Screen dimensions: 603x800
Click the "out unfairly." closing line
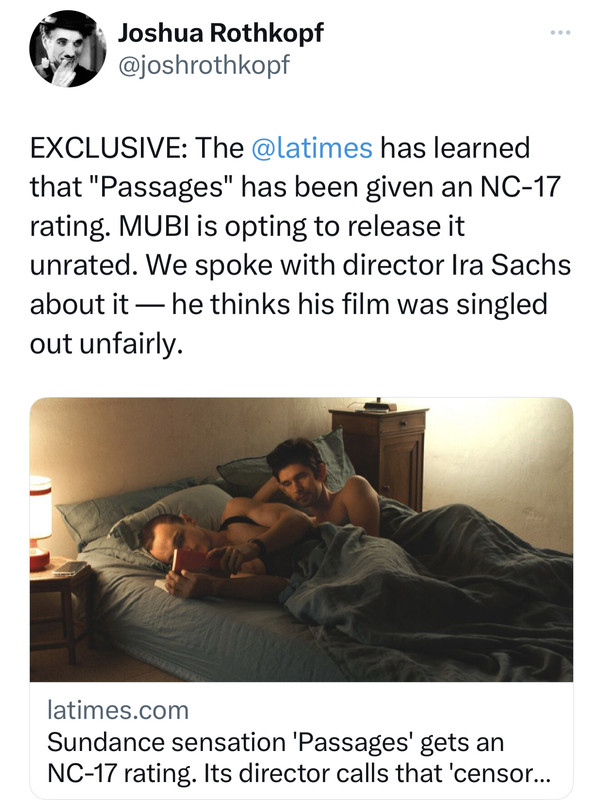106,344
